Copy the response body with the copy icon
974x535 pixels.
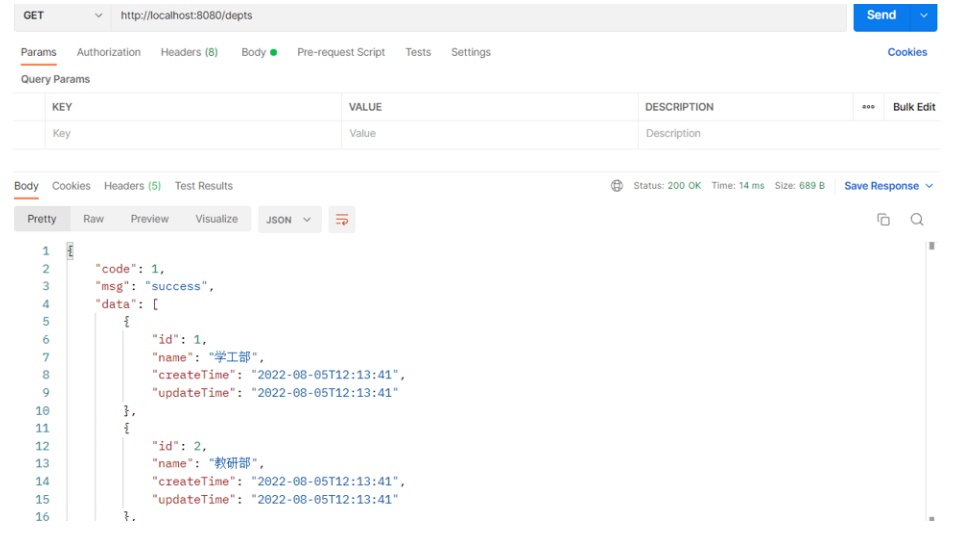click(883, 219)
